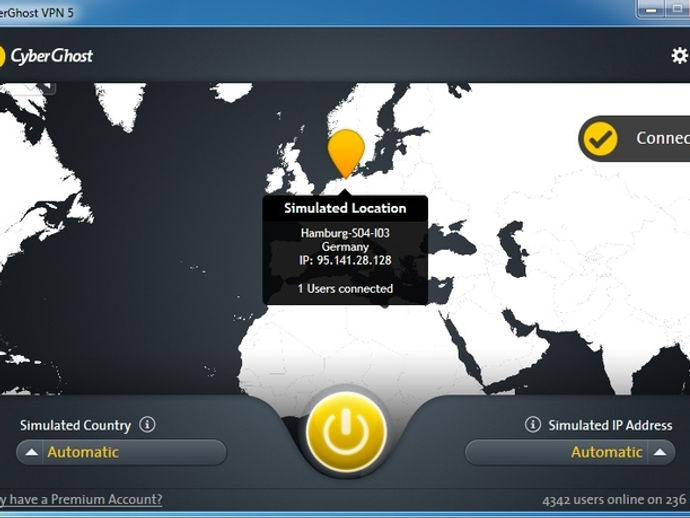Screen dimensions: 690x518
Task: Click the Connected status text
Action: [663, 138]
